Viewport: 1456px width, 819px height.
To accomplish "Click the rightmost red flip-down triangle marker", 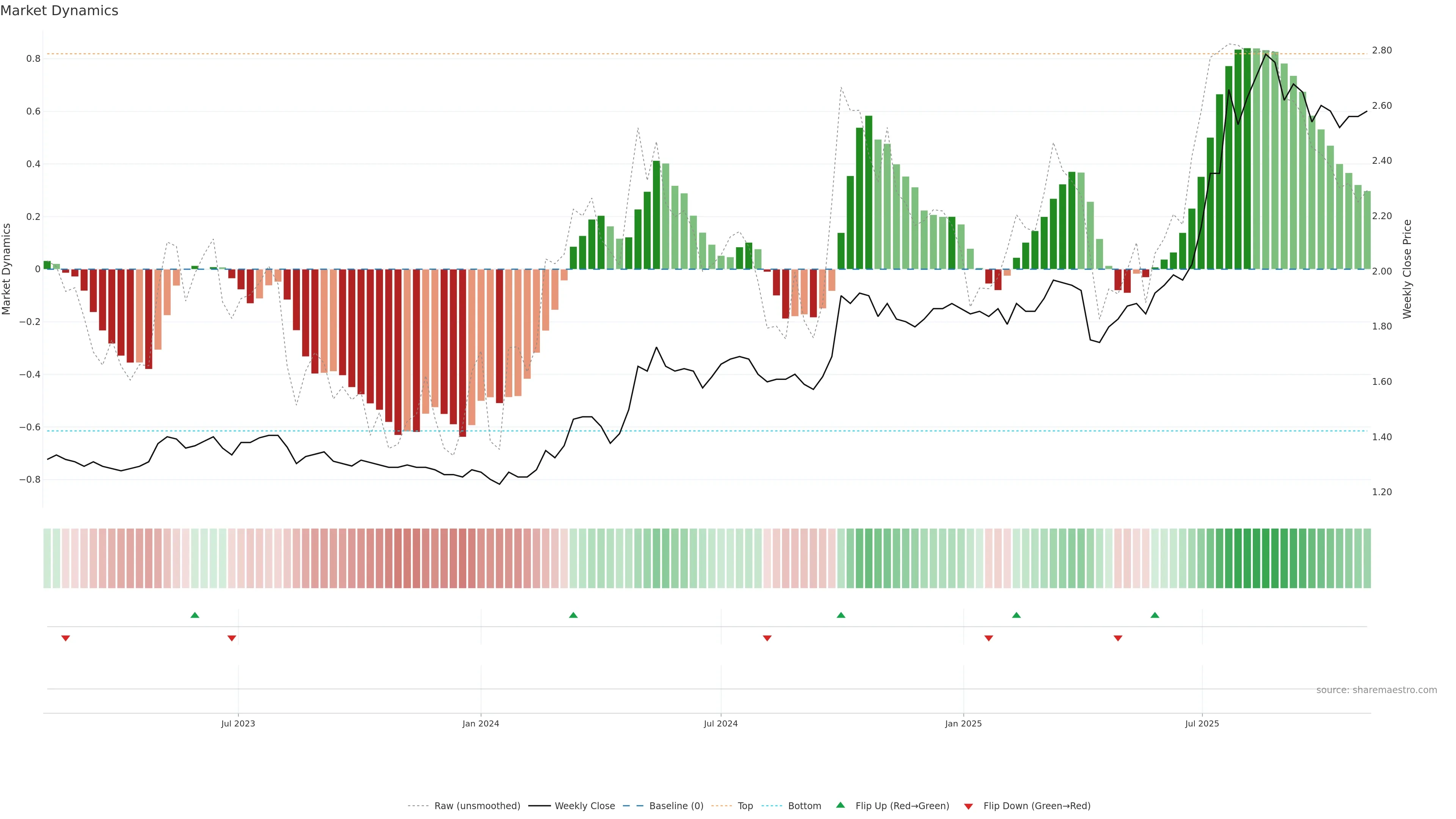I will pyautogui.click(x=1117, y=638).
